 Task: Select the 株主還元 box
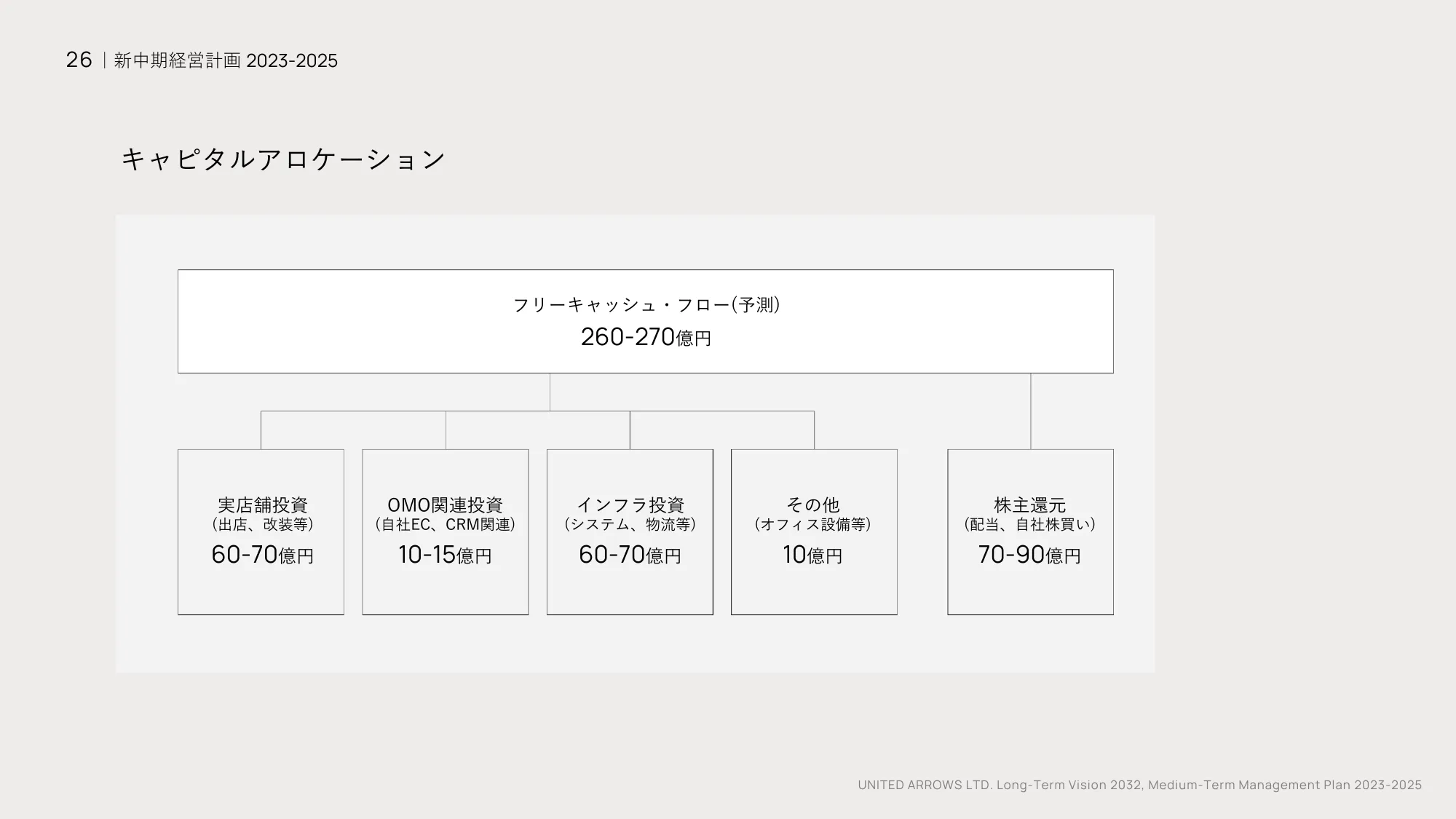1029,533
